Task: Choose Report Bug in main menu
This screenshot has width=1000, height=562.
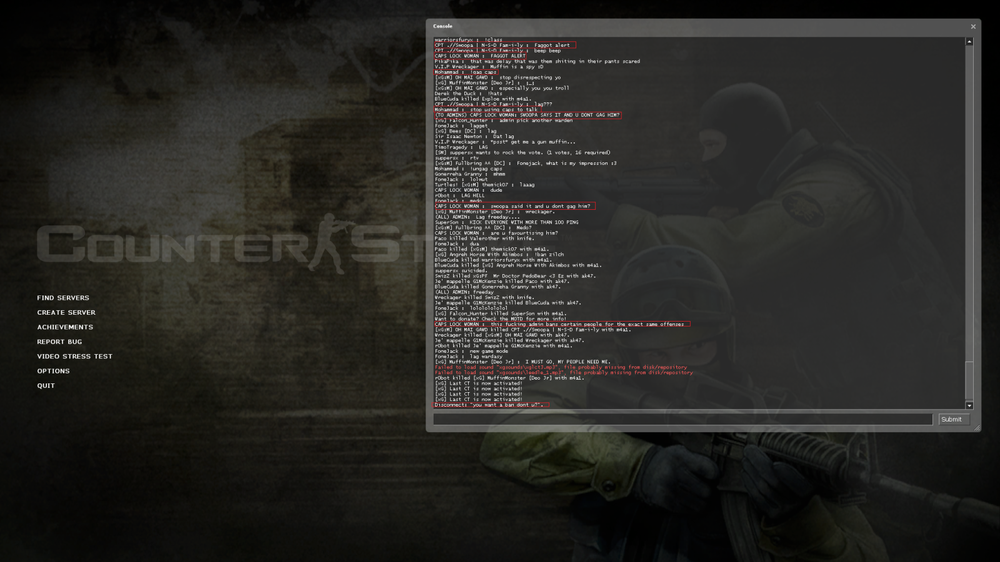Action: point(59,342)
